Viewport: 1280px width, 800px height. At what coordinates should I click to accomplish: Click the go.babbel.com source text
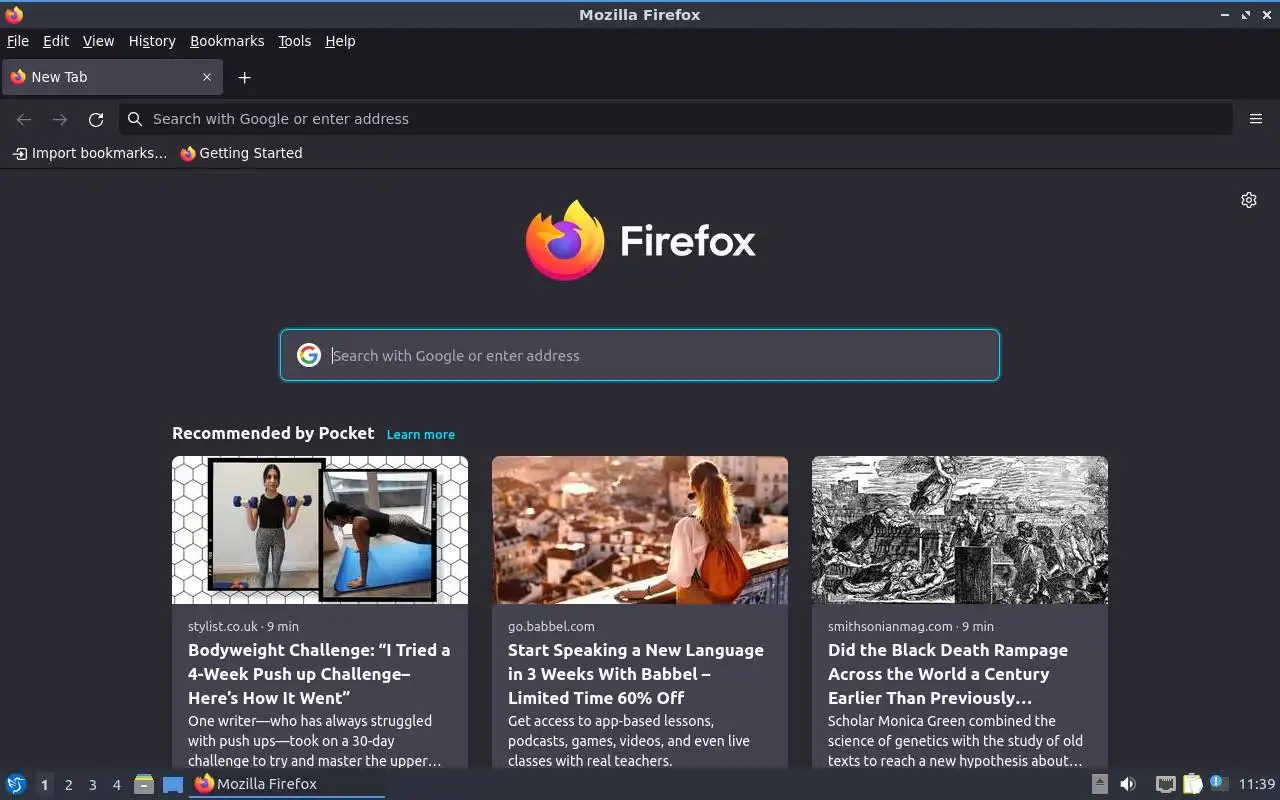pyautogui.click(x=551, y=626)
